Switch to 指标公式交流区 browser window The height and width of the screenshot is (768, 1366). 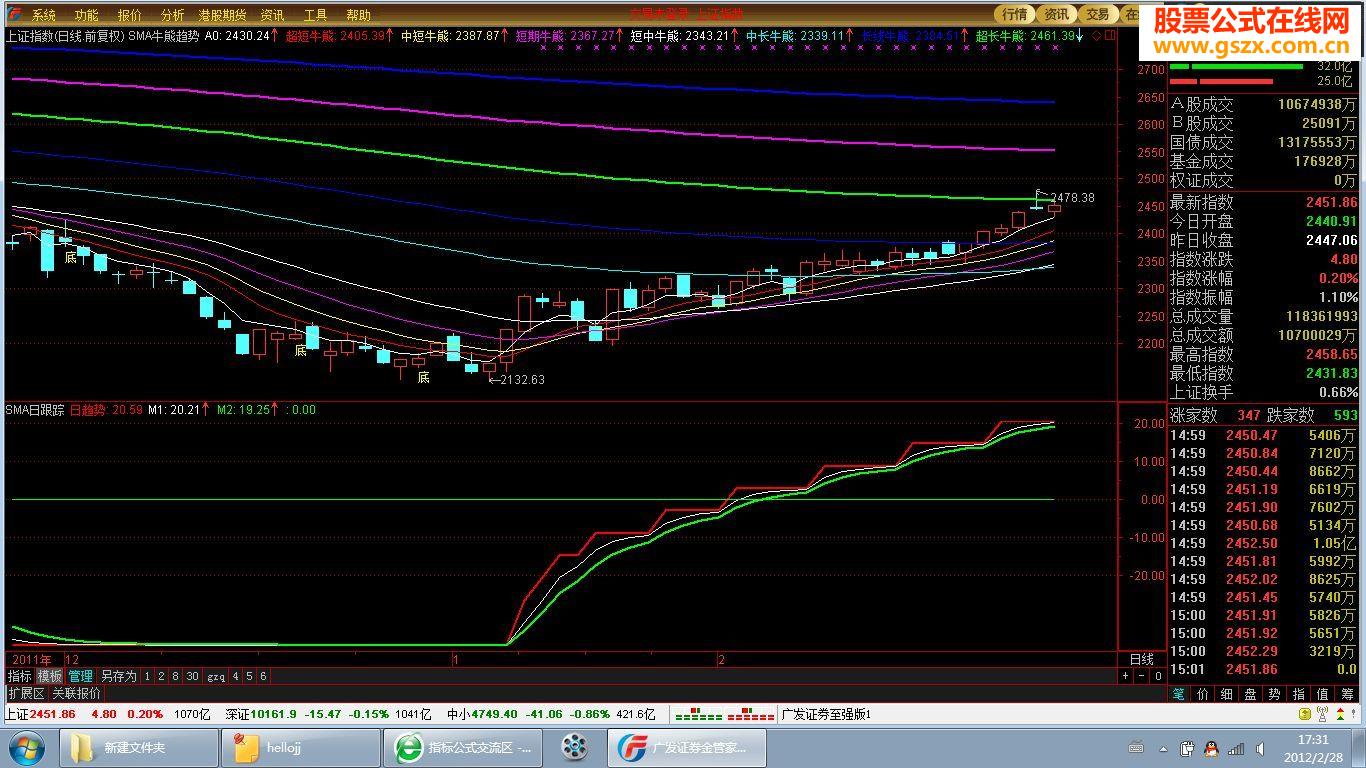[x=463, y=747]
